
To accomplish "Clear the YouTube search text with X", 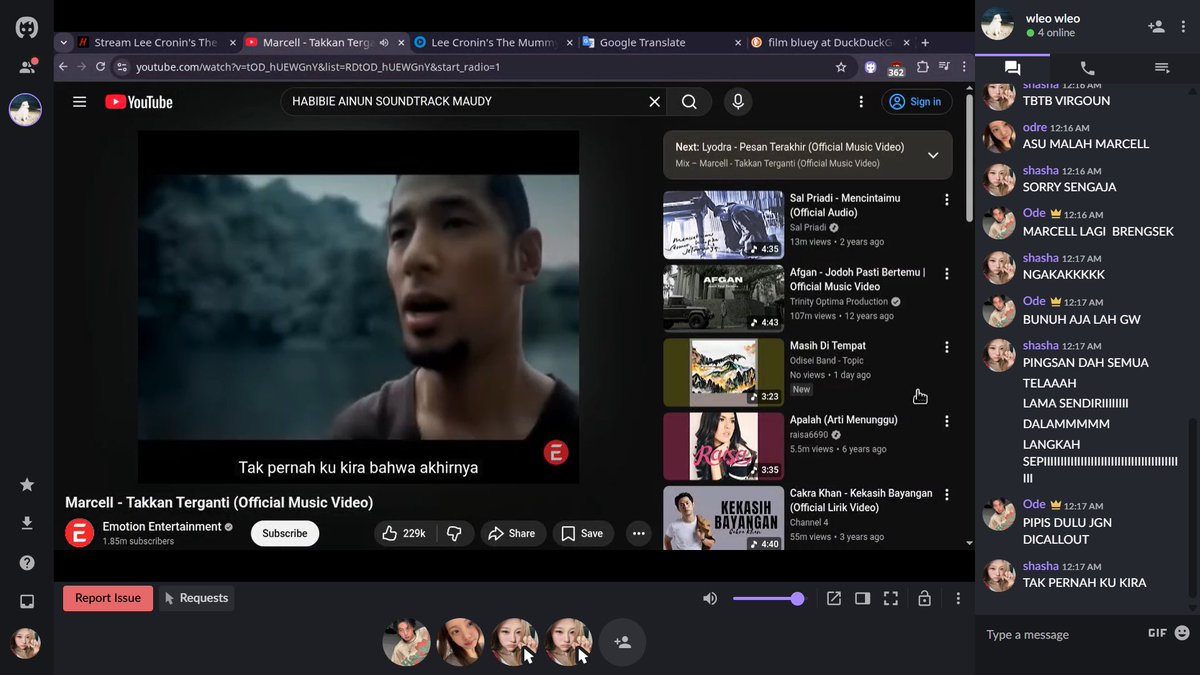I will click(655, 102).
